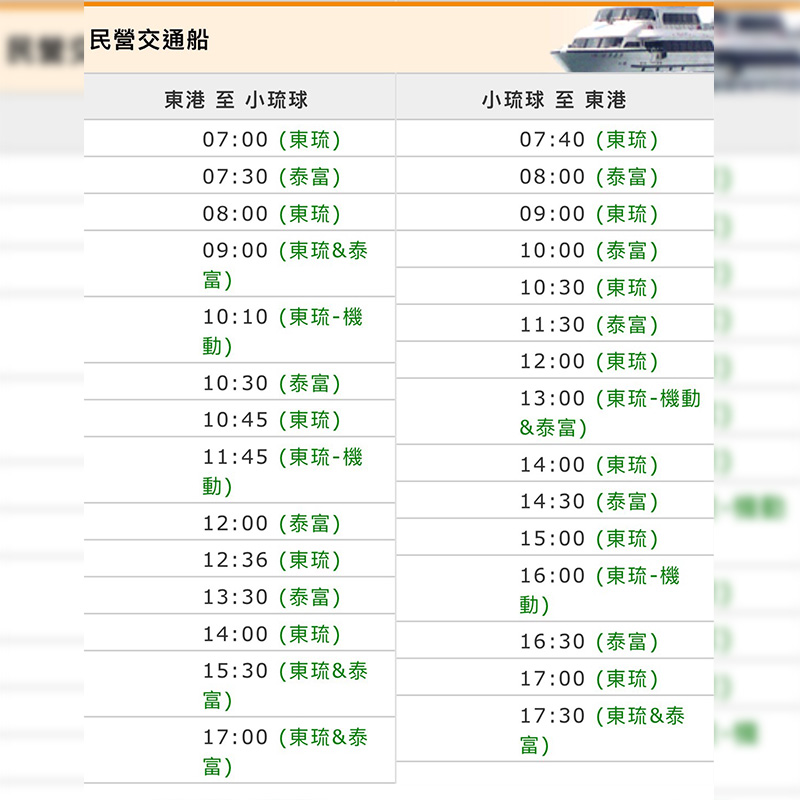This screenshot has width=800, height=800.
Task: Choose the last 17:30 (東琉&泰富) sailing
Action: (x=601, y=730)
